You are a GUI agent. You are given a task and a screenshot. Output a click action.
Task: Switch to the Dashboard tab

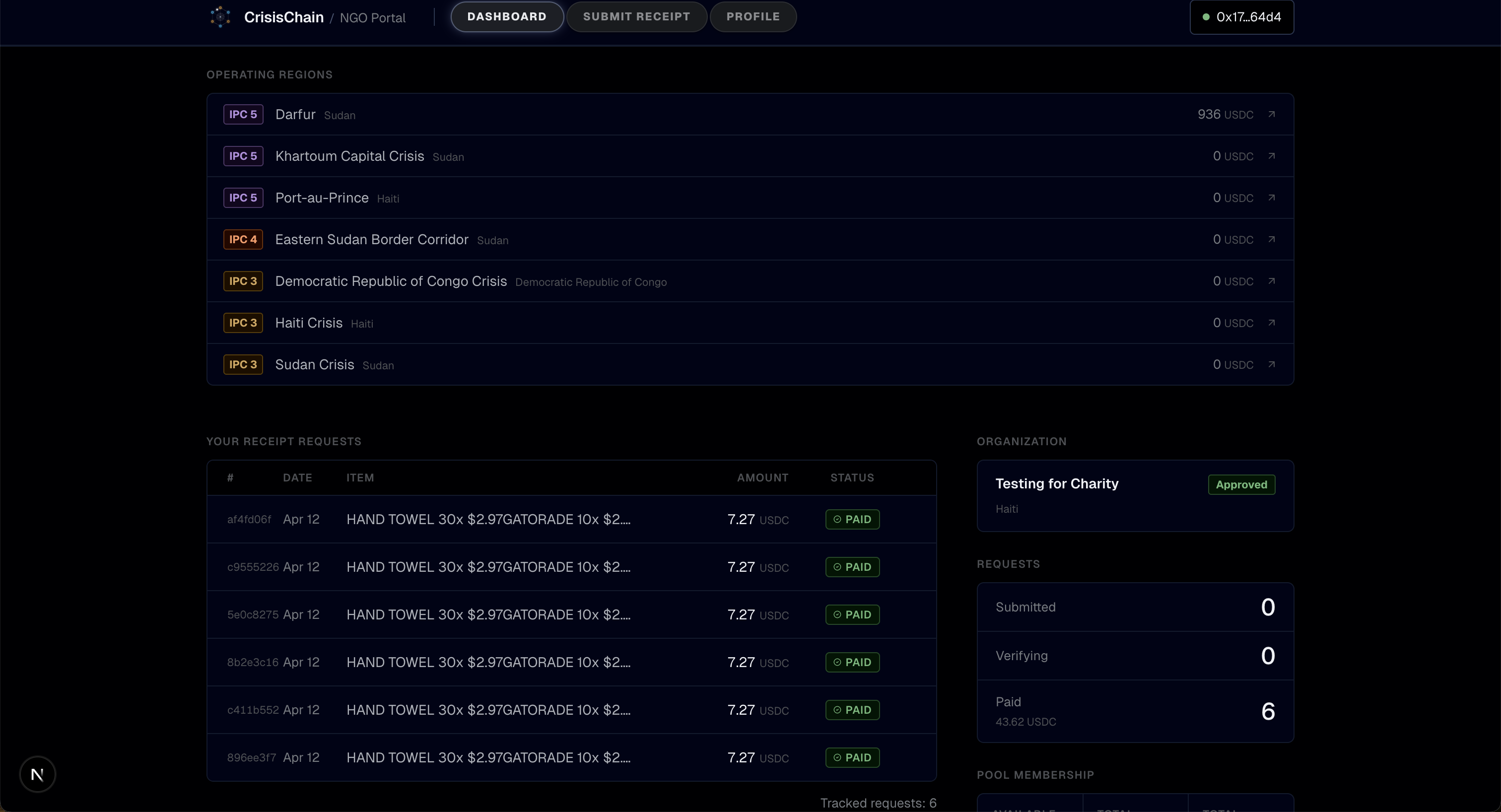pyautogui.click(x=506, y=17)
